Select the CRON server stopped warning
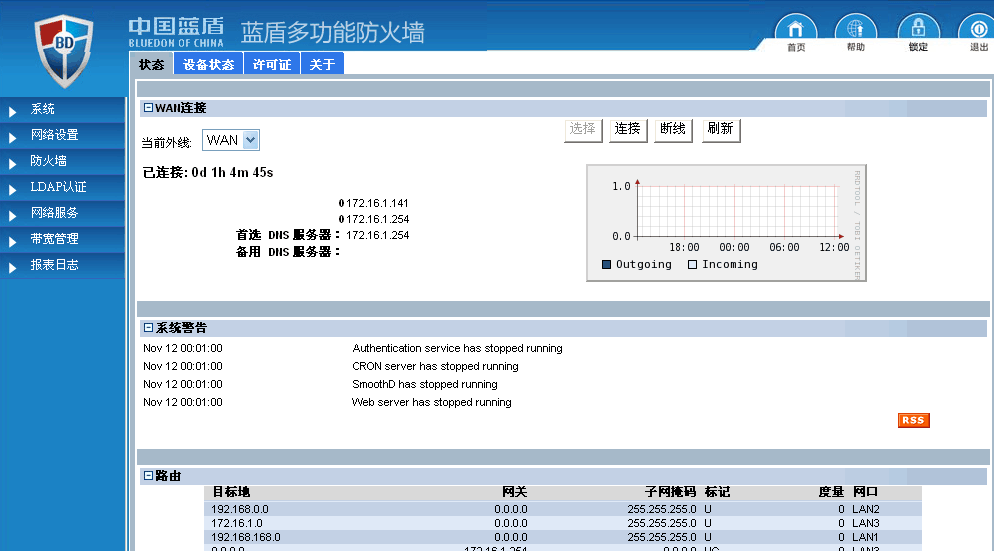 (435, 366)
